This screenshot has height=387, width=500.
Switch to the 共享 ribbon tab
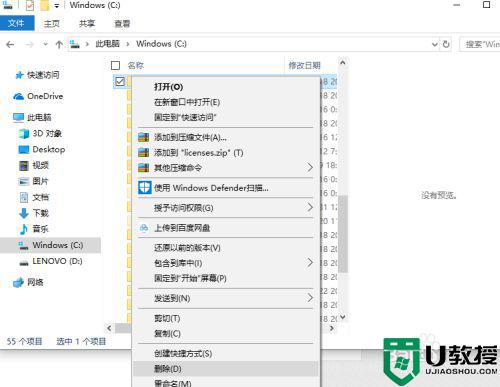[x=87, y=24]
